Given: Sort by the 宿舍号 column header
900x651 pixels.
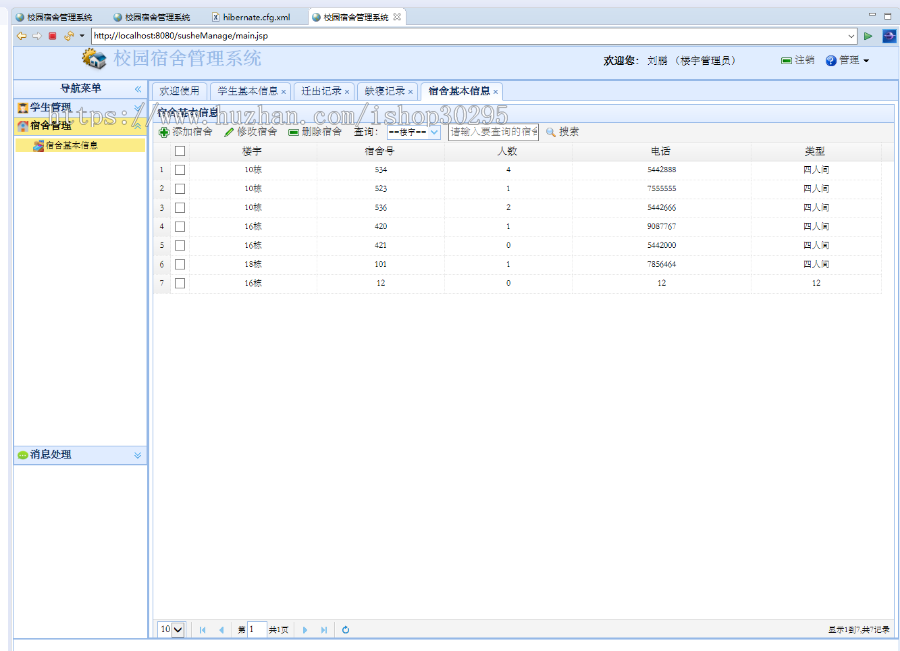Looking at the screenshot, I should (x=380, y=152).
